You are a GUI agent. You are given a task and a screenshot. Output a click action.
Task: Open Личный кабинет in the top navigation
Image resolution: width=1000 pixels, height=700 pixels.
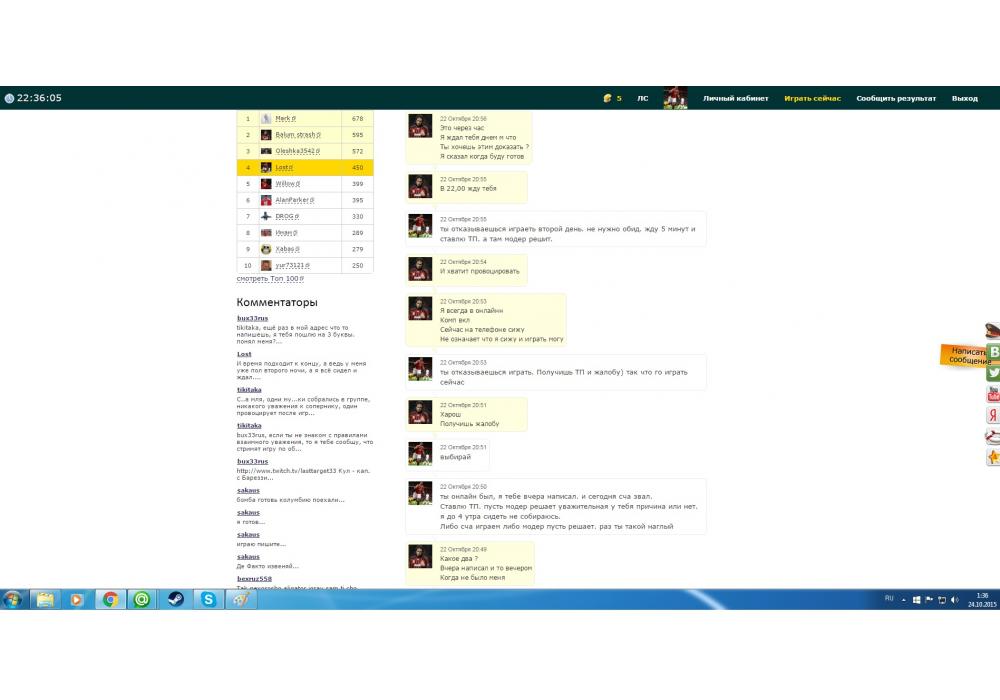tap(735, 98)
